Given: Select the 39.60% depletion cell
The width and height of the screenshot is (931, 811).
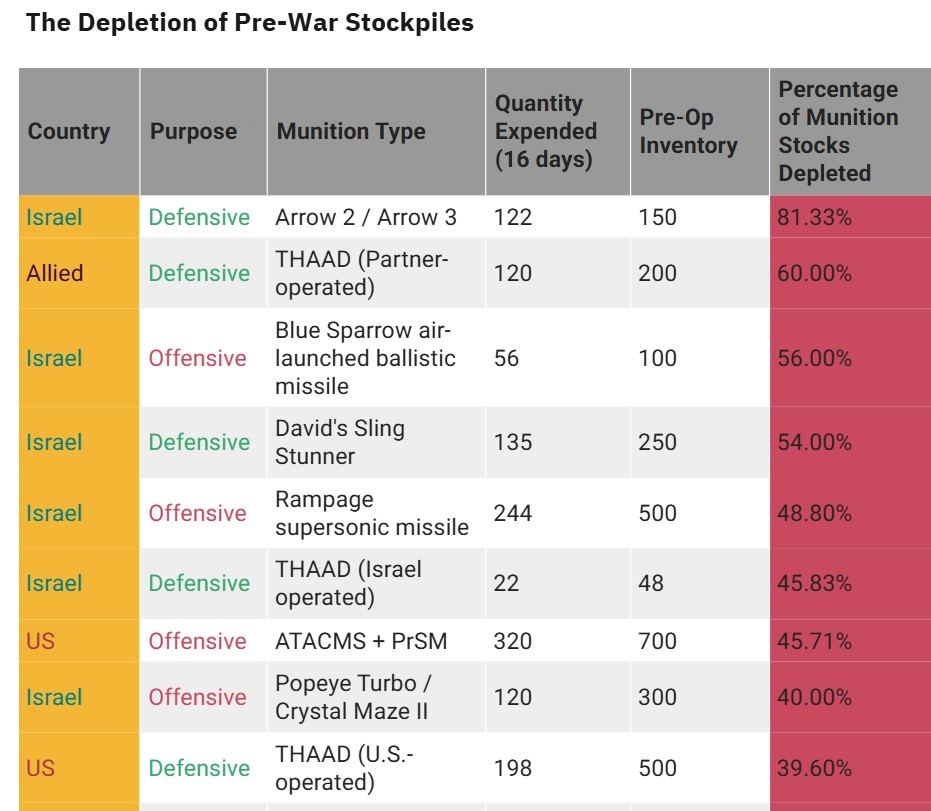Looking at the screenshot, I should 815,768.
